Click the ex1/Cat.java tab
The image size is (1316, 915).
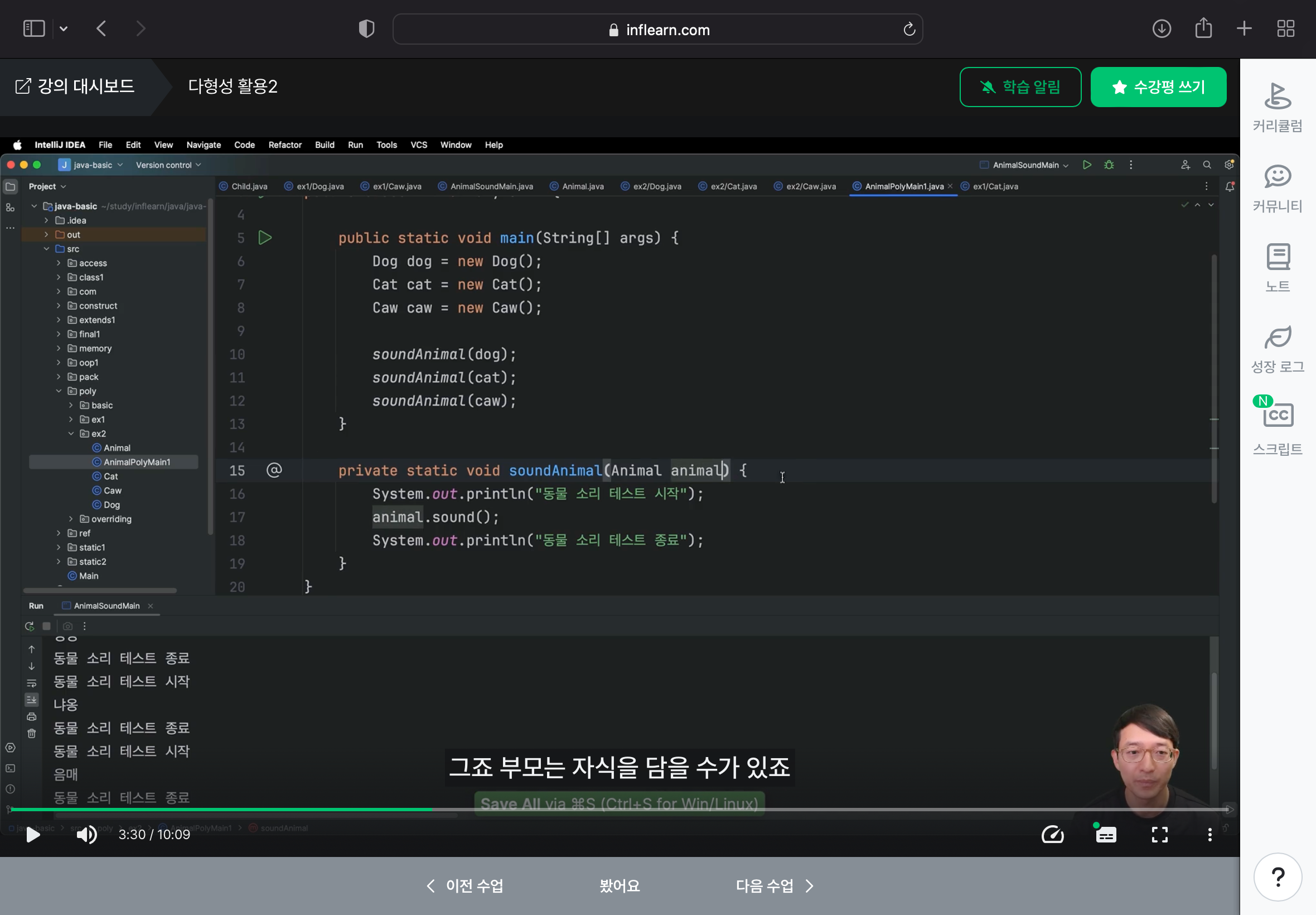pyautogui.click(x=994, y=186)
